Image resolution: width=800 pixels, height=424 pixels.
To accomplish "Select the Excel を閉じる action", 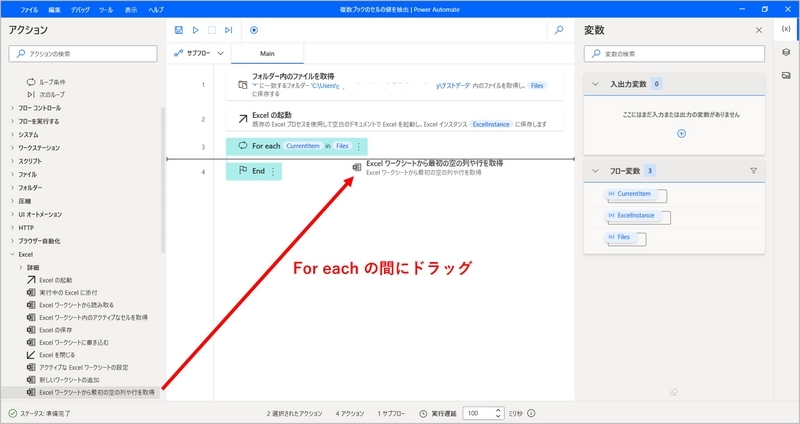I will pyautogui.click(x=51, y=355).
